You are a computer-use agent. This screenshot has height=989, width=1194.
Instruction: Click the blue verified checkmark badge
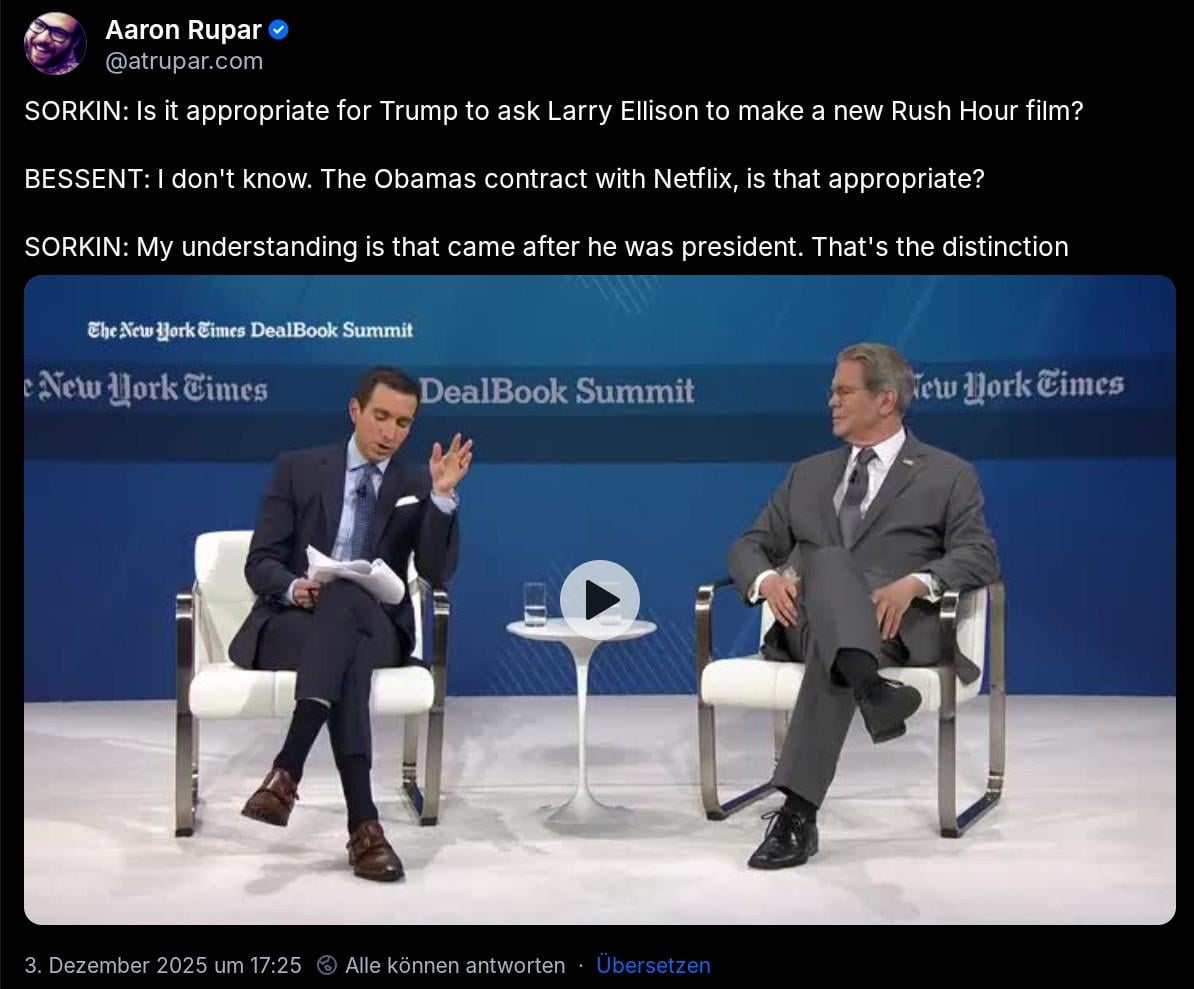point(279,30)
